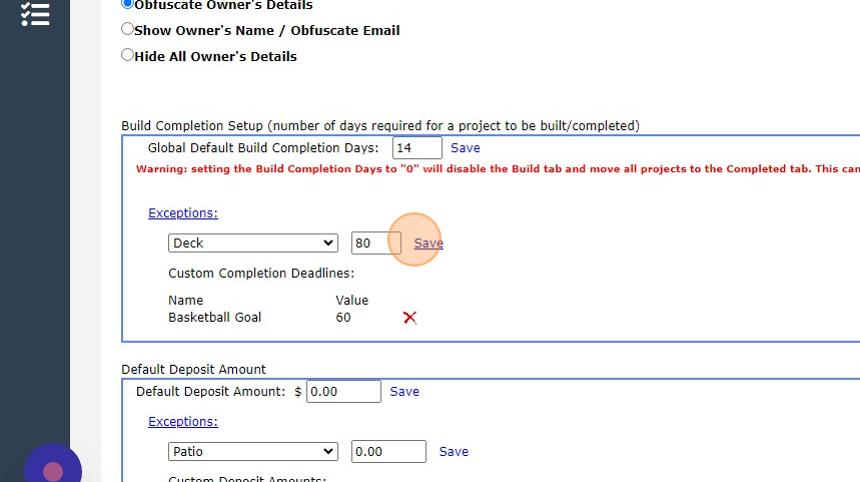Click the red Build Completion Days warning text
The image size is (860, 482).
coord(498,169)
